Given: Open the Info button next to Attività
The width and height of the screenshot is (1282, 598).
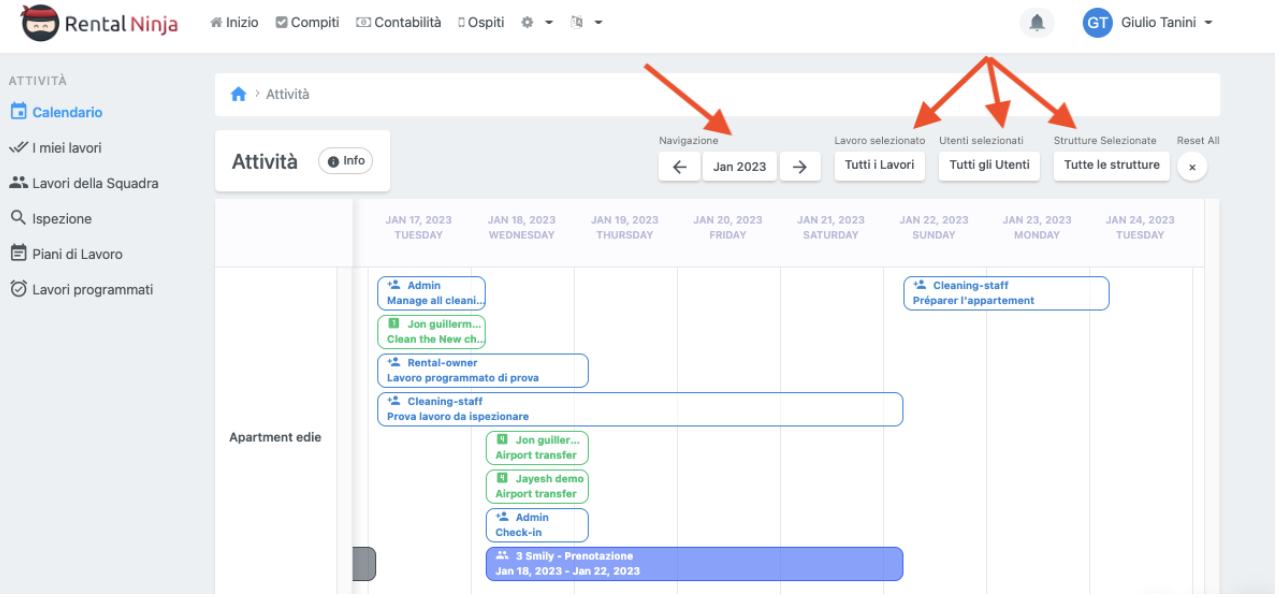Looking at the screenshot, I should [x=346, y=161].
